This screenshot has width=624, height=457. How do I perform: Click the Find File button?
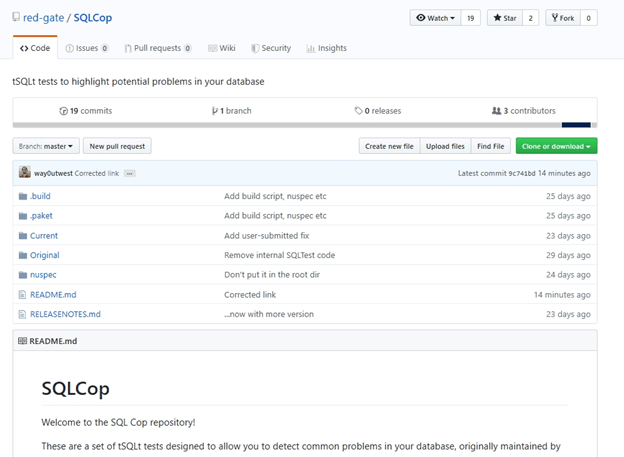(x=491, y=146)
